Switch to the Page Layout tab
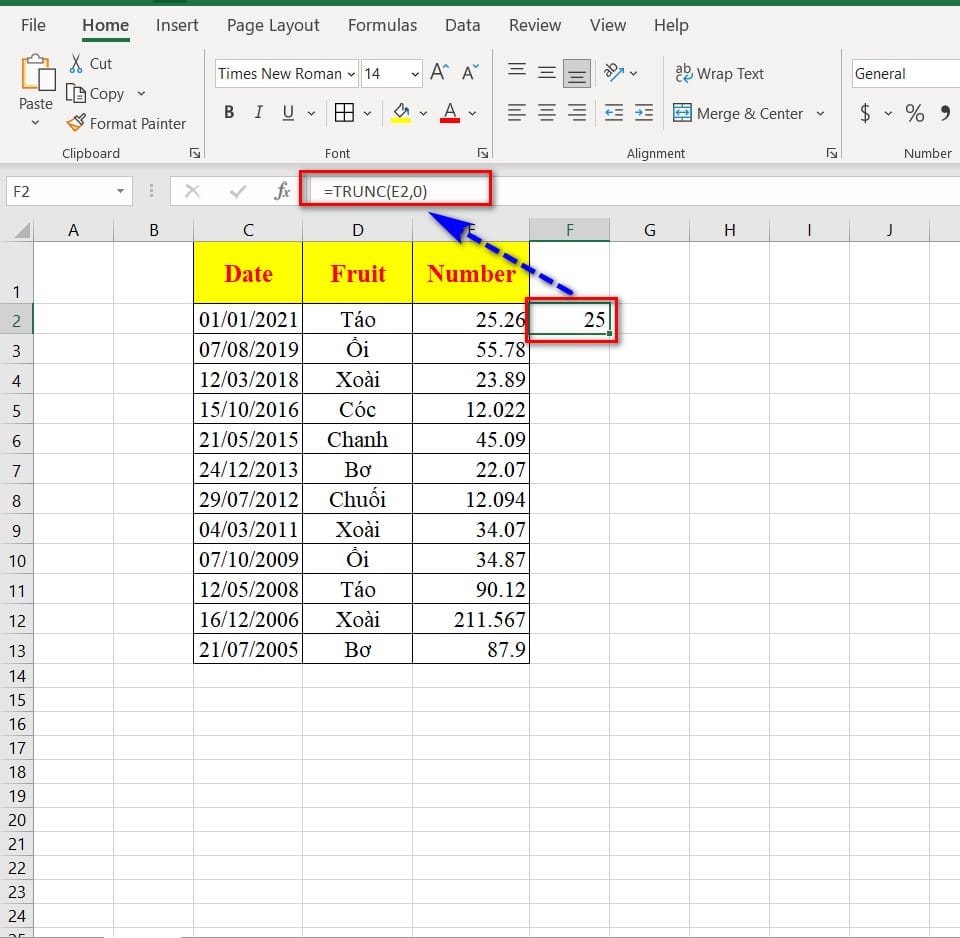Viewport: 960px width, 938px height. click(x=273, y=25)
